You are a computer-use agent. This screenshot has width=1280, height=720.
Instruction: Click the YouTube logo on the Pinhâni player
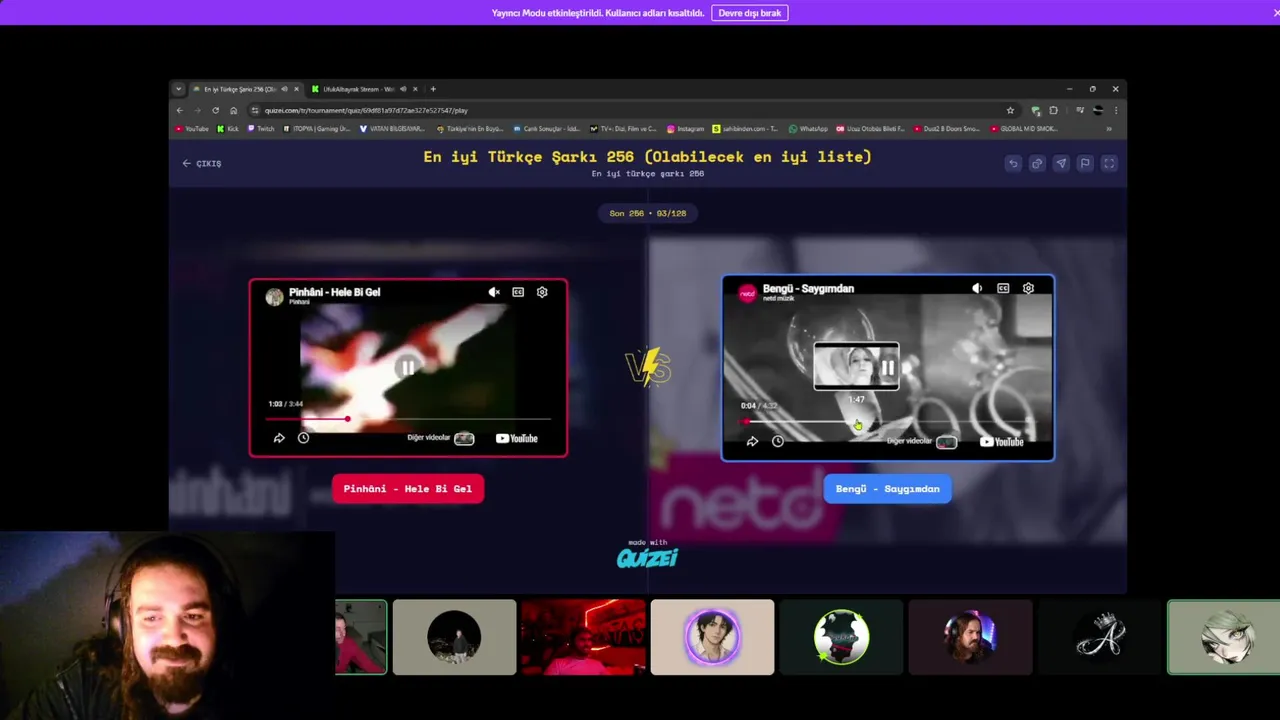coord(517,438)
